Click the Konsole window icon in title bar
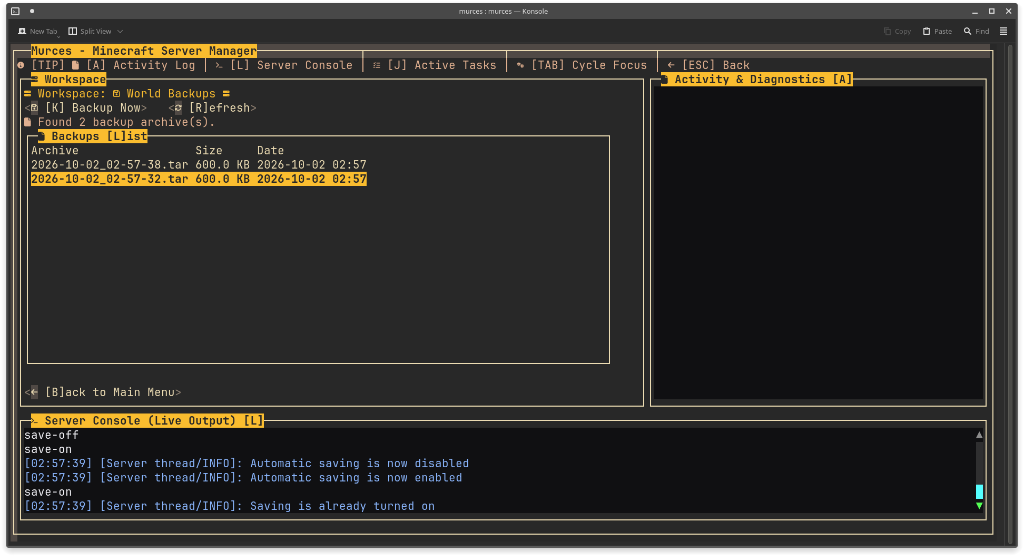The height and width of the screenshot is (556, 1024). [x=15, y=11]
